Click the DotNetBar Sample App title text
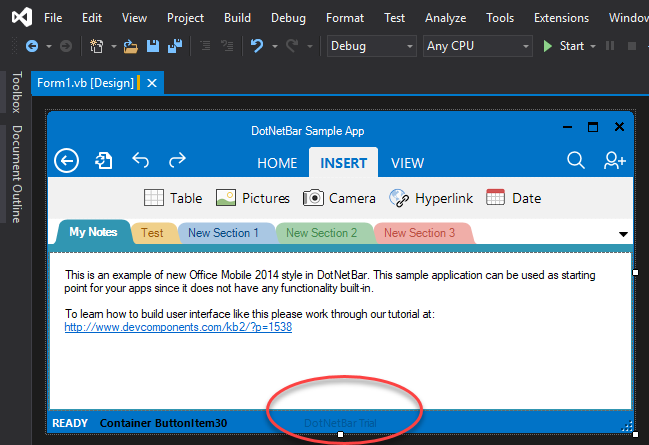The height and width of the screenshot is (445, 649). tap(308, 131)
